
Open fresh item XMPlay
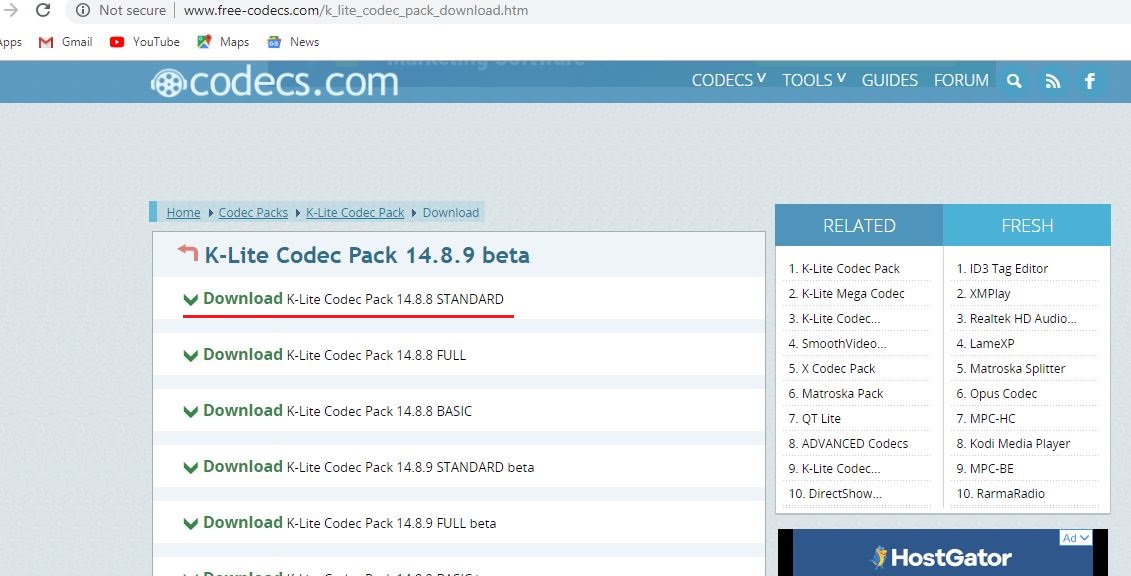983,294
